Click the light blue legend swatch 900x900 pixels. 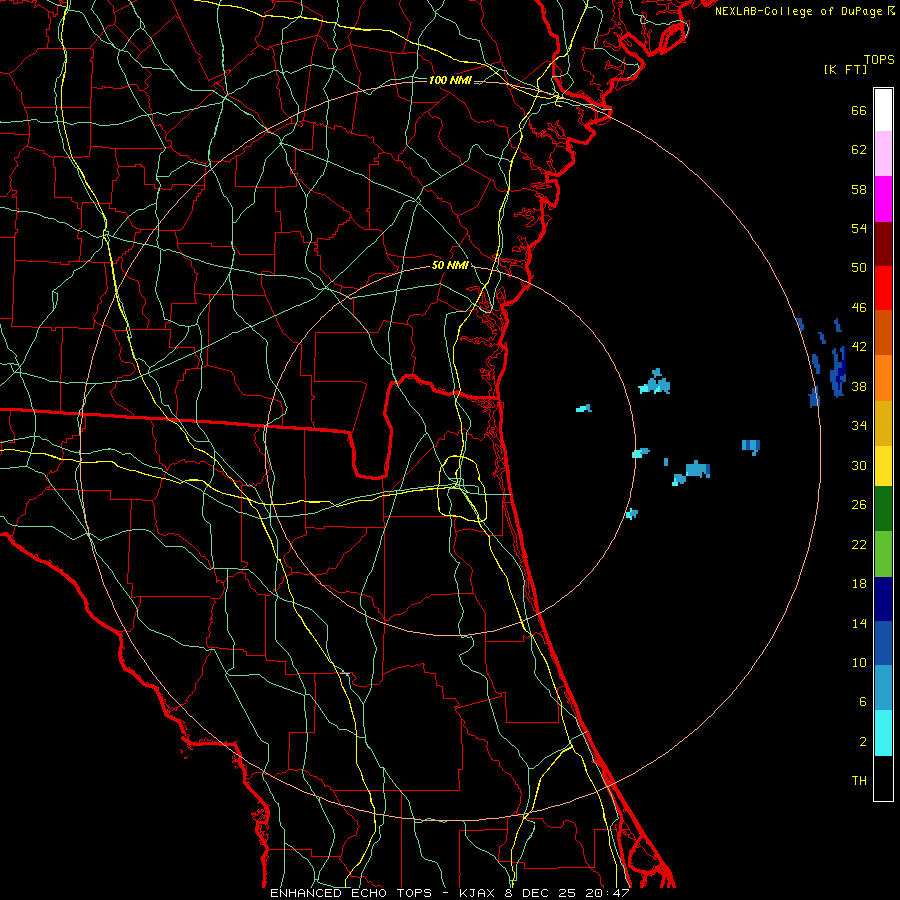pos(883,688)
